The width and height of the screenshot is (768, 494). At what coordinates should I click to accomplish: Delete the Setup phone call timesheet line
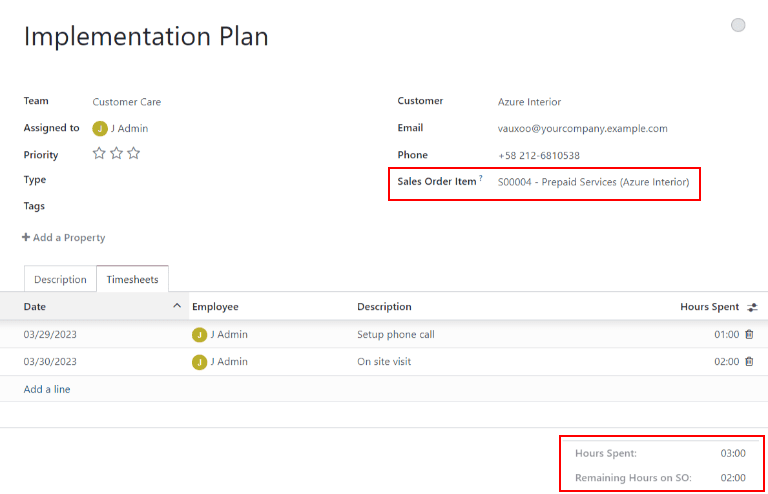[749, 334]
